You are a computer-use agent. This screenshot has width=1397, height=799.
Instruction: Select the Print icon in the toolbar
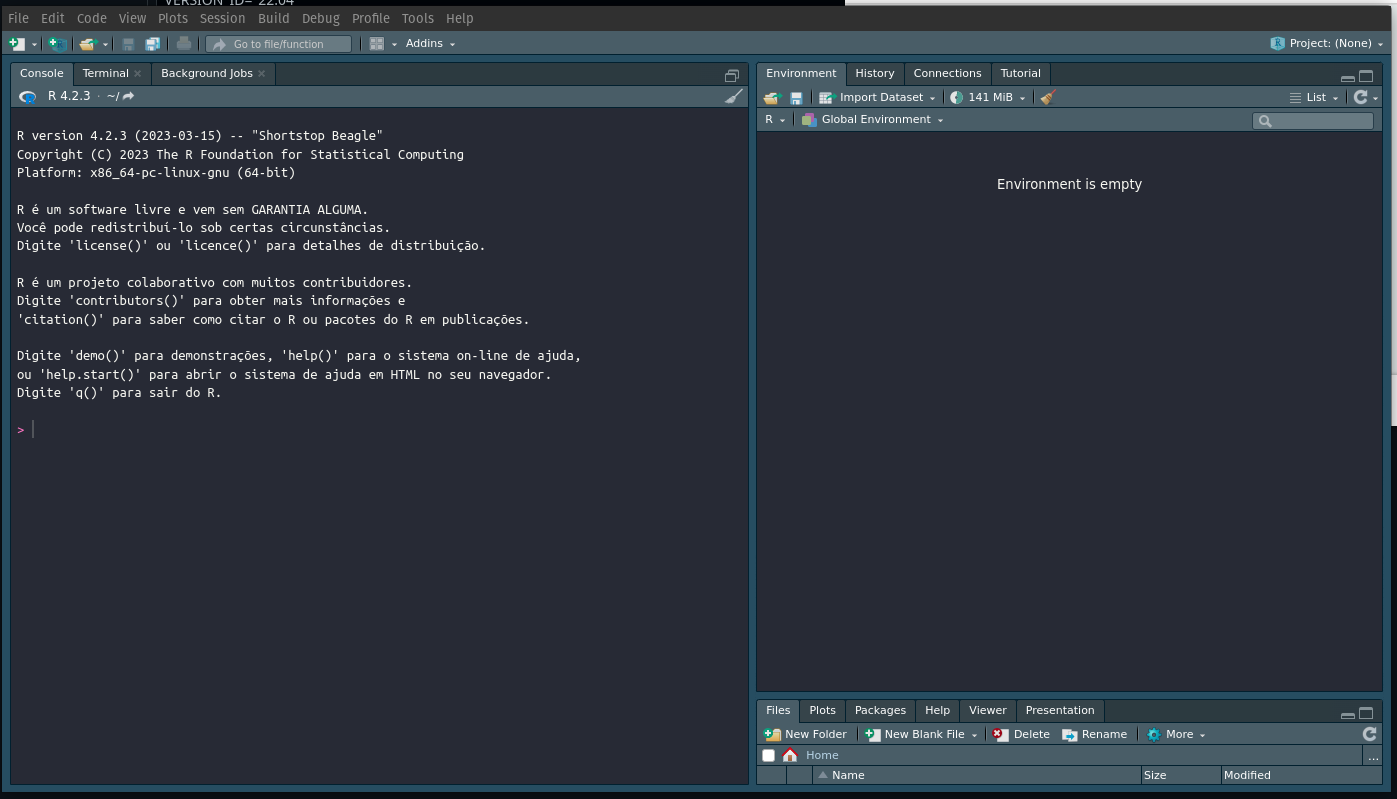pyautogui.click(x=184, y=43)
